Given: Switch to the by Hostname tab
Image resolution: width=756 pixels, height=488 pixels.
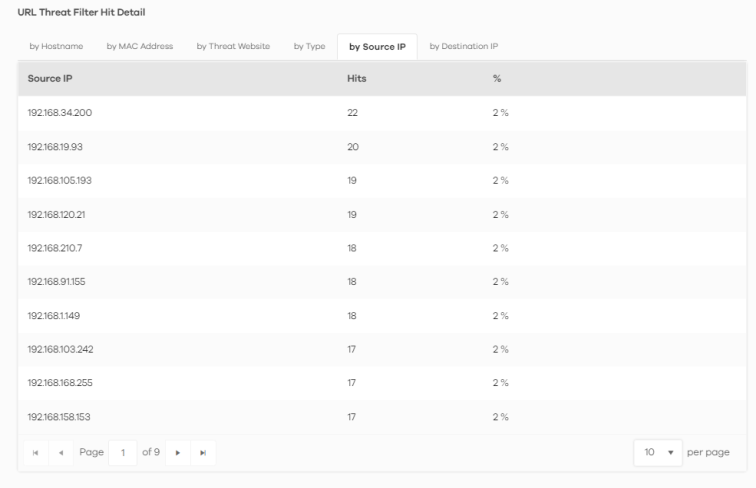Looking at the screenshot, I should tap(58, 46).
